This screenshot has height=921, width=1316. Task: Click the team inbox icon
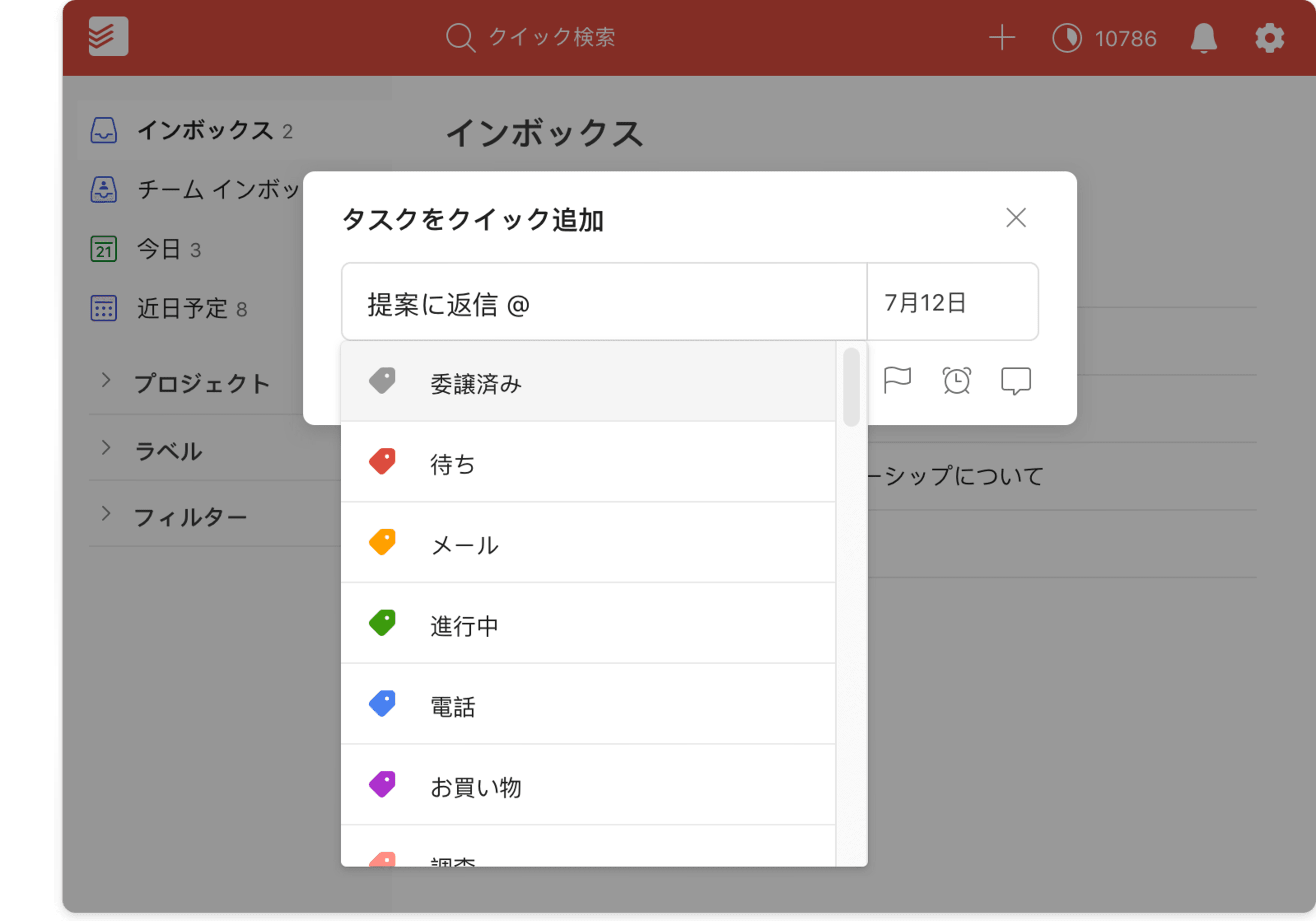(x=104, y=190)
